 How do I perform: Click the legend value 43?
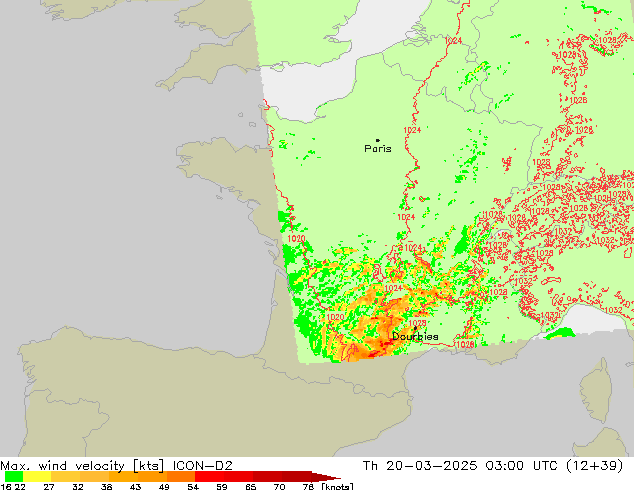point(135,486)
